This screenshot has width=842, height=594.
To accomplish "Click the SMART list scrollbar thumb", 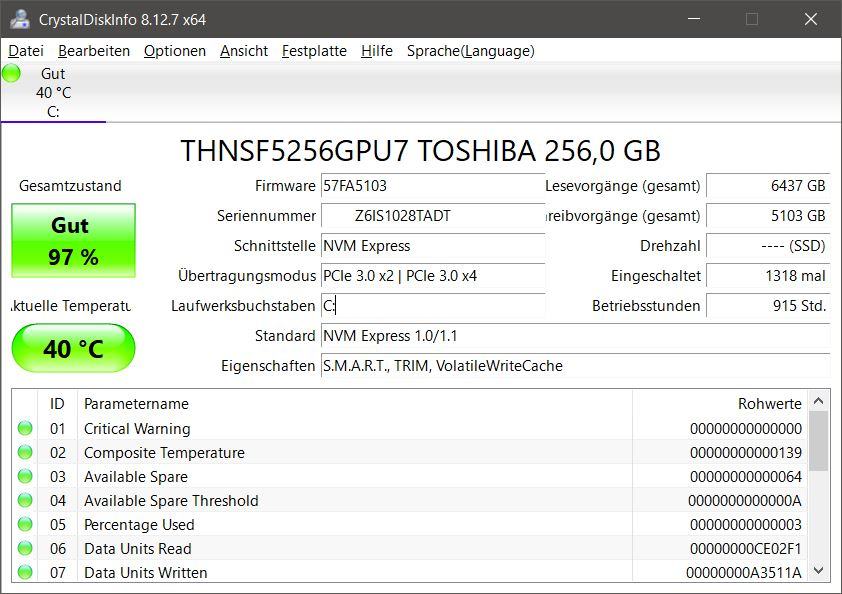I will coord(818,441).
